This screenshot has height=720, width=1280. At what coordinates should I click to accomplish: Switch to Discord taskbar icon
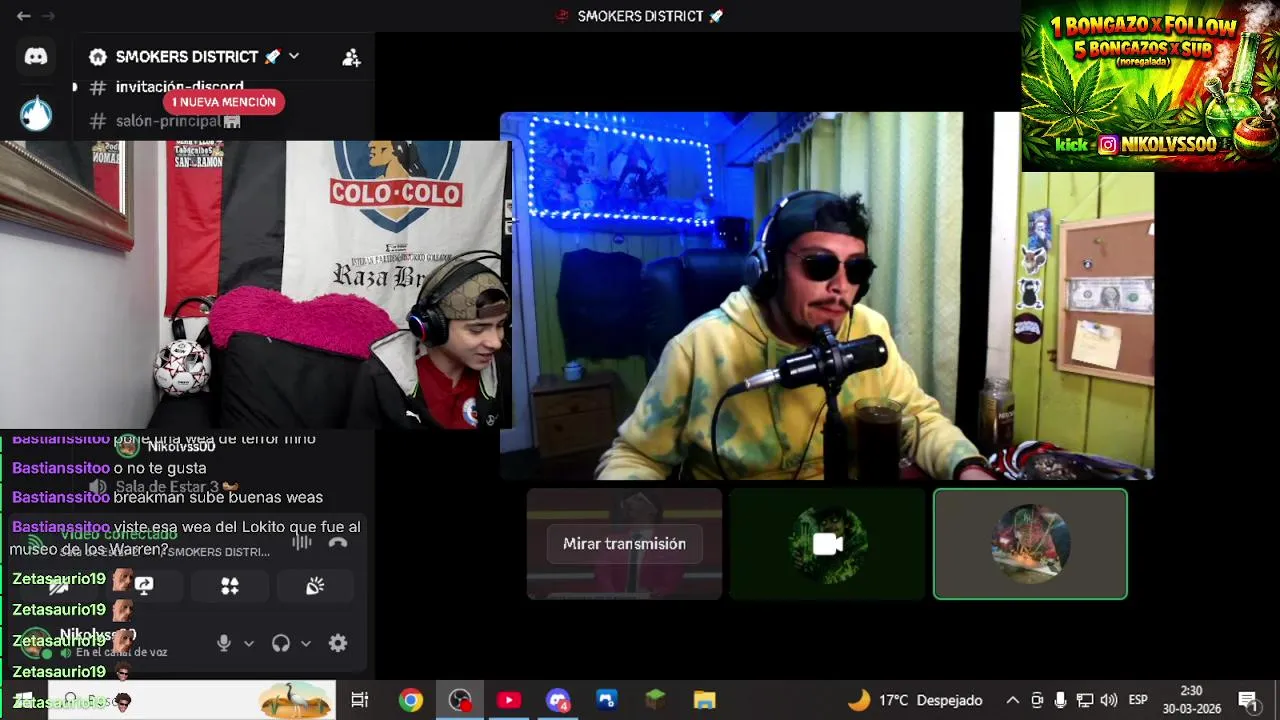point(558,700)
